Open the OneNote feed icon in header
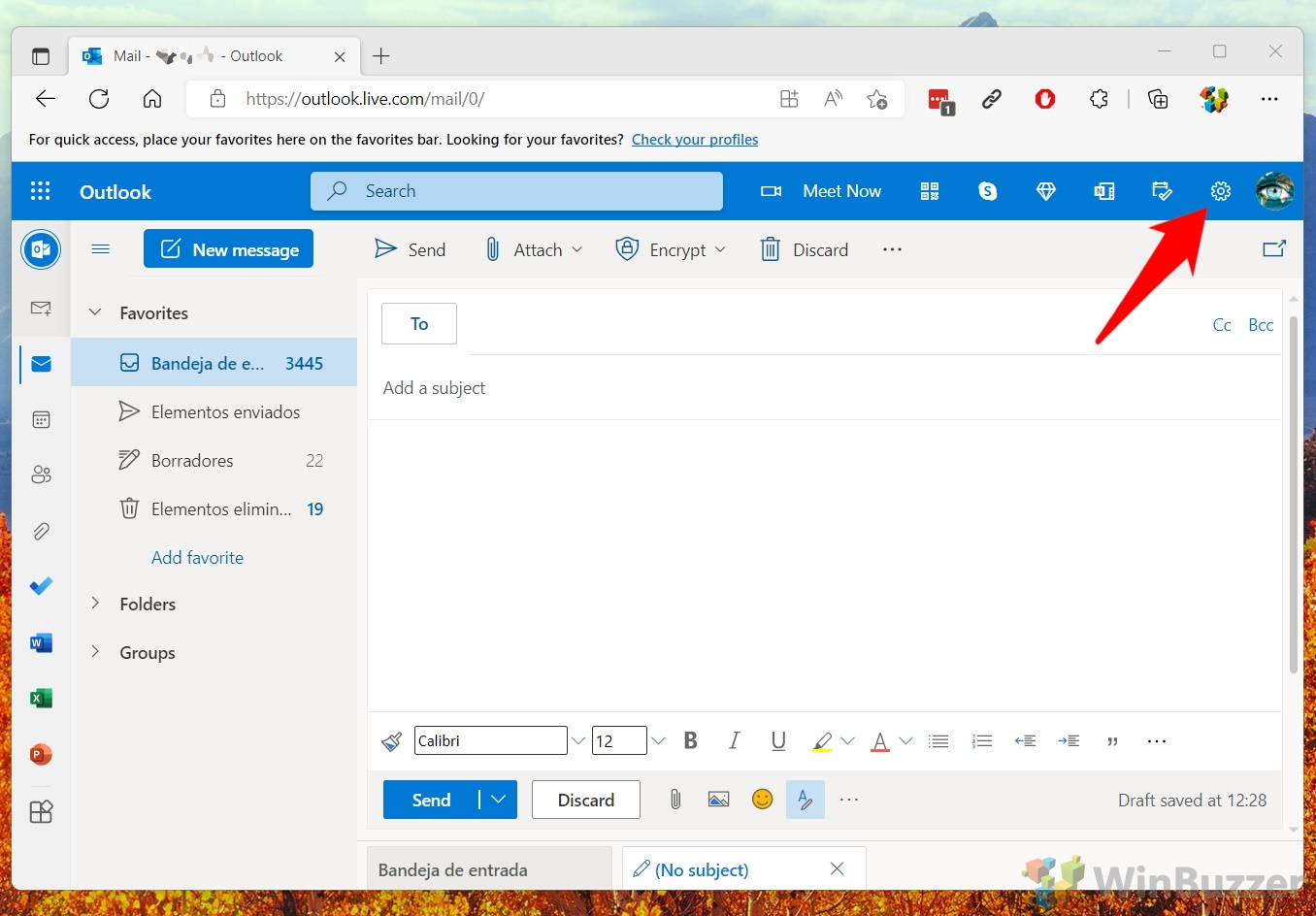The width and height of the screenshot is (1316, 916). pyautogui.click(x=1104, y=191)
